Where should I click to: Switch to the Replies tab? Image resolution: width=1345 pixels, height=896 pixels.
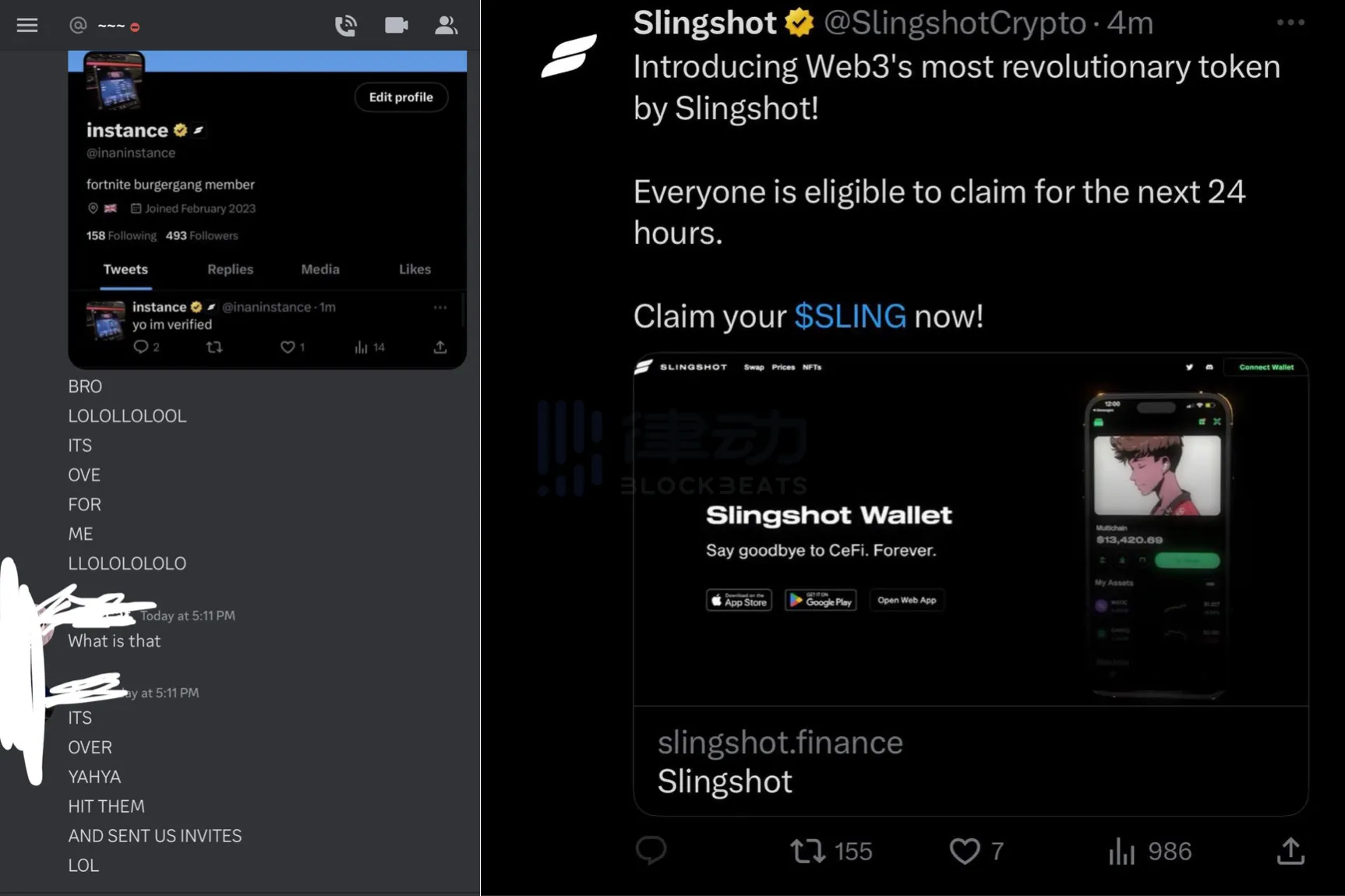click(230, 269)
